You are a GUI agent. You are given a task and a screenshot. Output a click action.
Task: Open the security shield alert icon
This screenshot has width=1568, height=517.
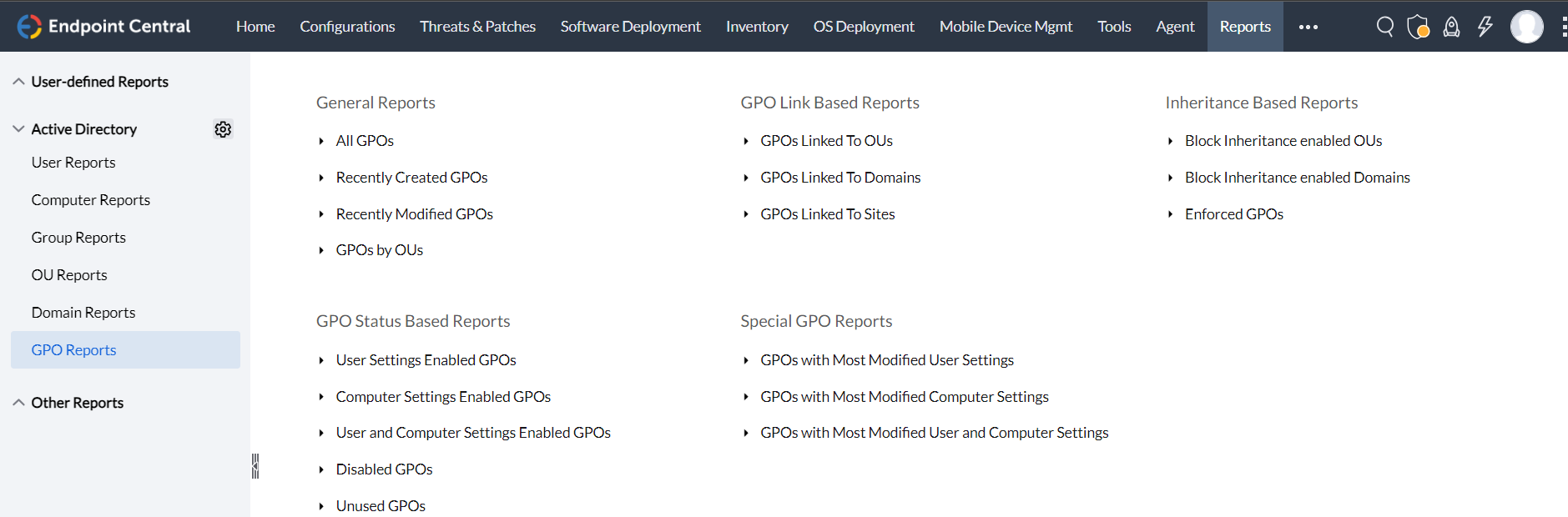coord(1418,27)
